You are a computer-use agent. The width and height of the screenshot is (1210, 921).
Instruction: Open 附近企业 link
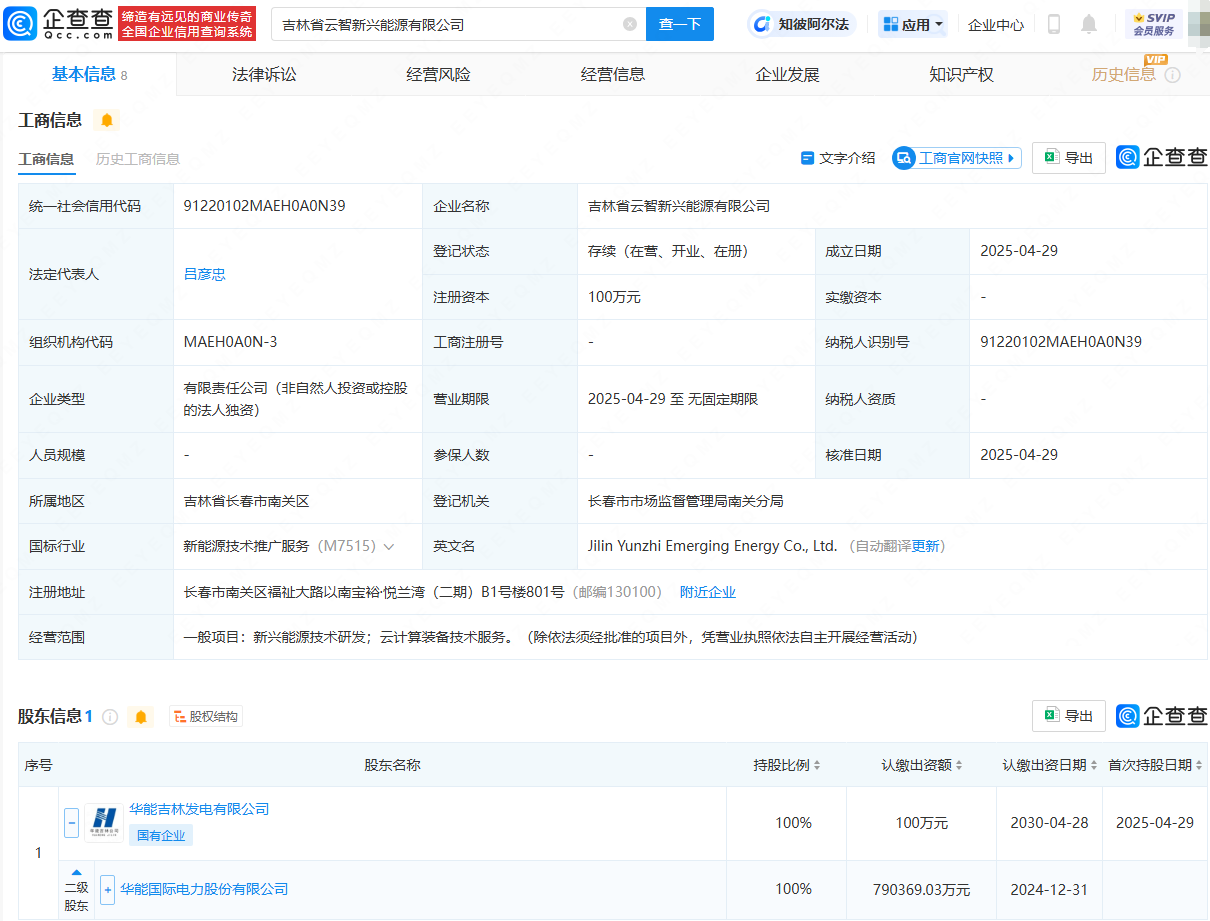708,592
